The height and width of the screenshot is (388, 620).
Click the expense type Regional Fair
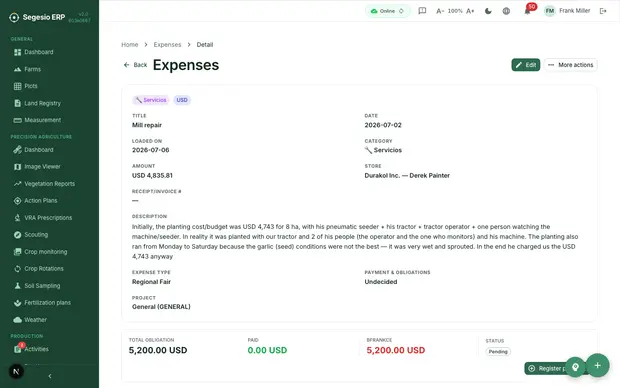tap(151, 282)
